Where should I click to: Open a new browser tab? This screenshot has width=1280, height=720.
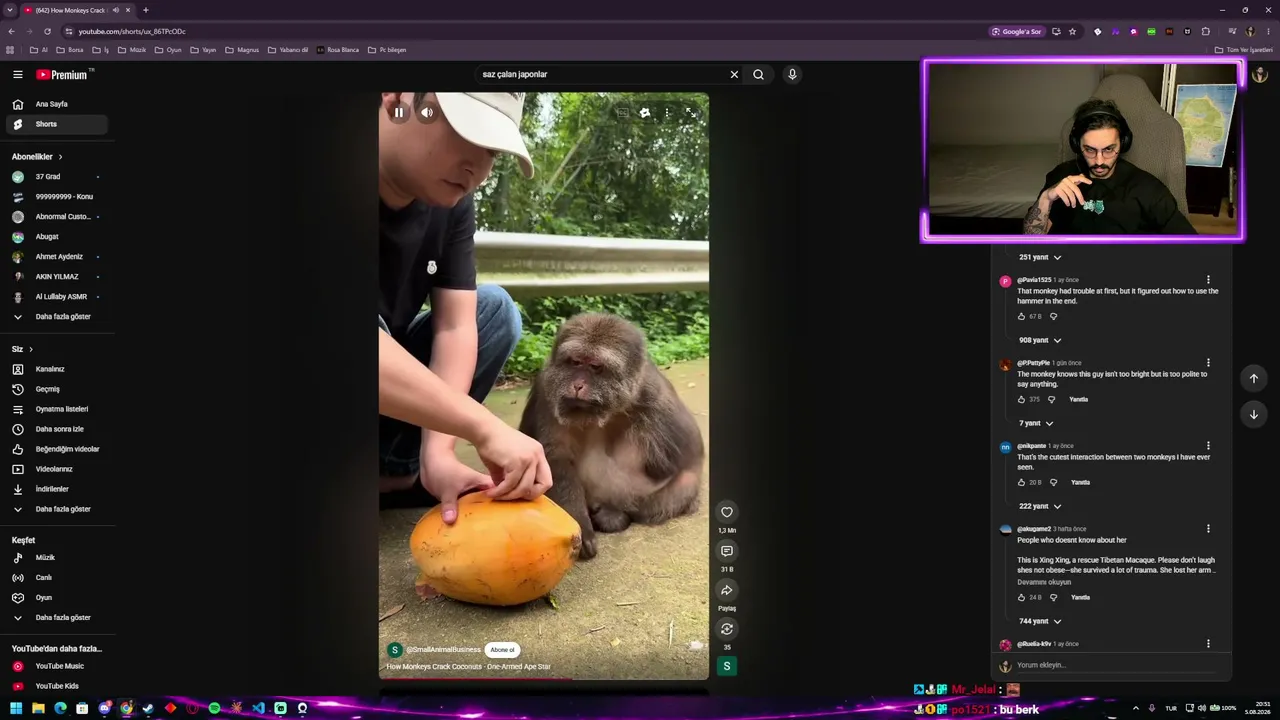146,10
